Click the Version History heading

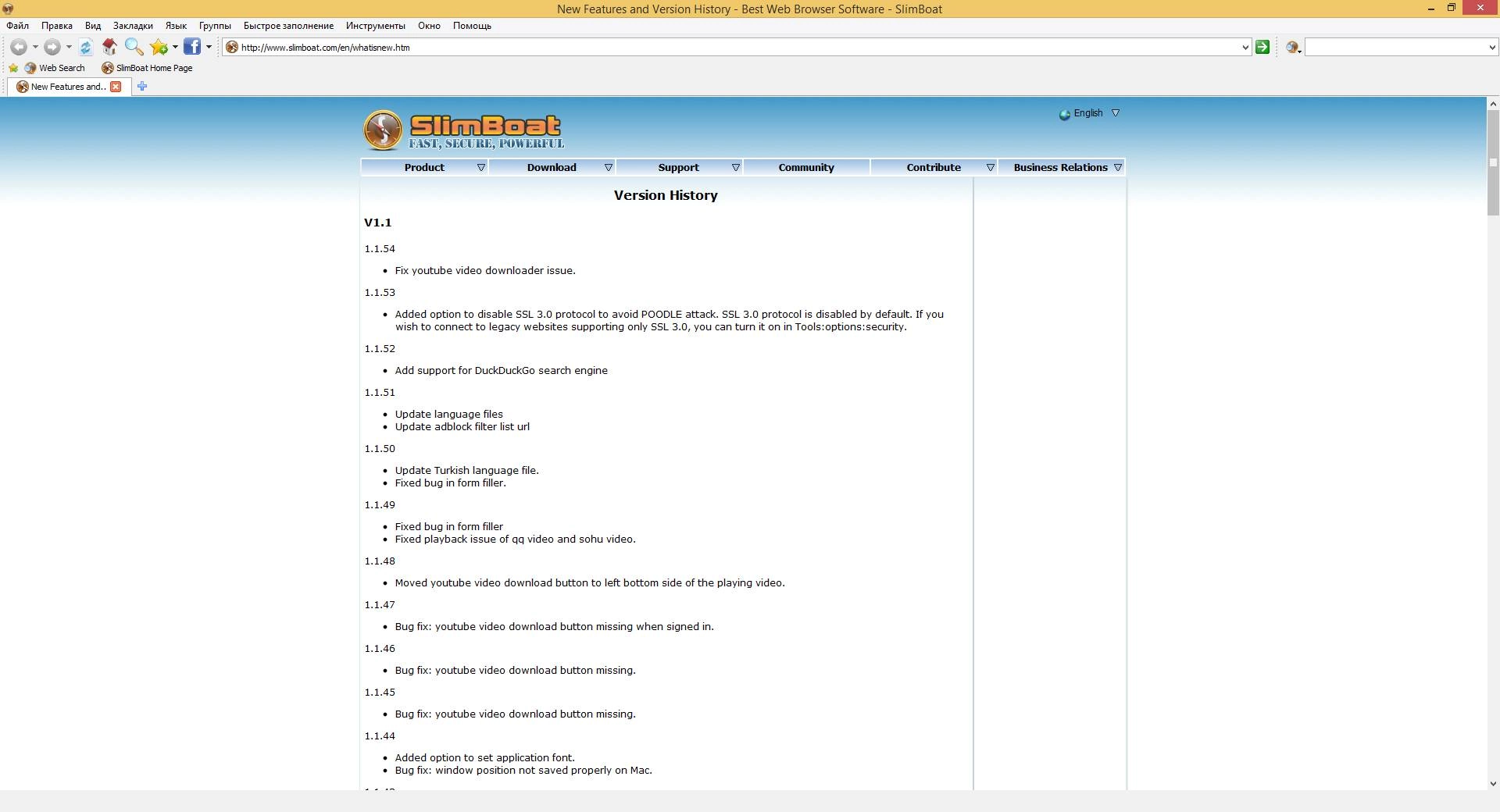coord(666,195)
